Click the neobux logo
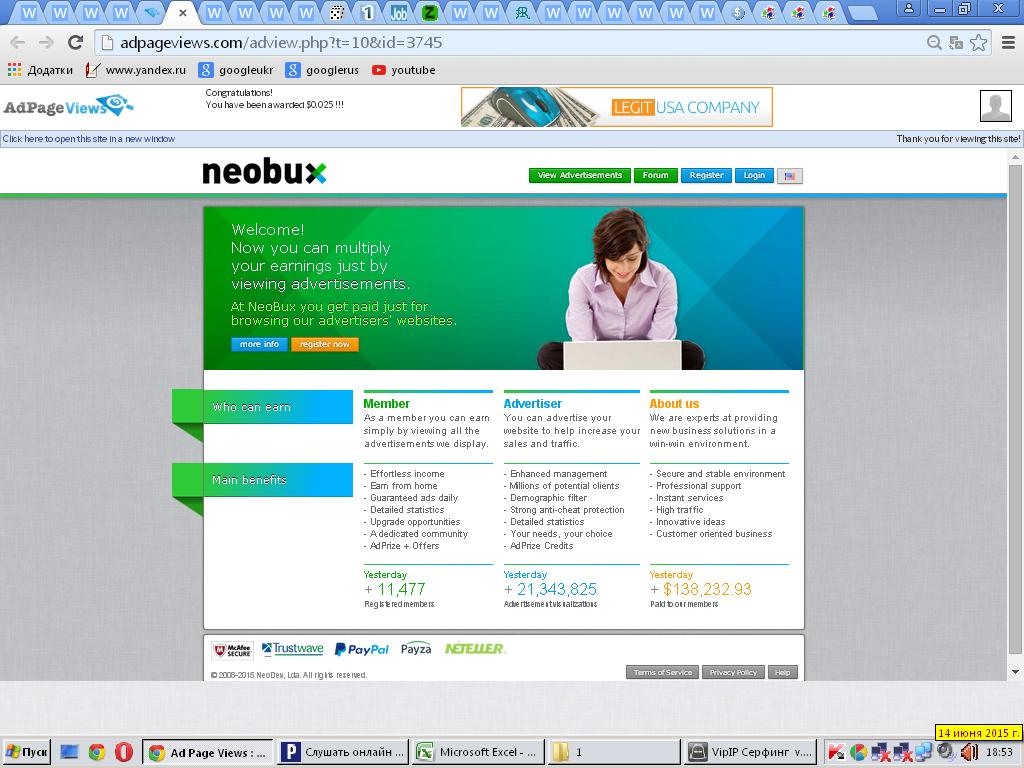Image resolution: width=1024 pixels, height=768 pixels. (264, 172)
